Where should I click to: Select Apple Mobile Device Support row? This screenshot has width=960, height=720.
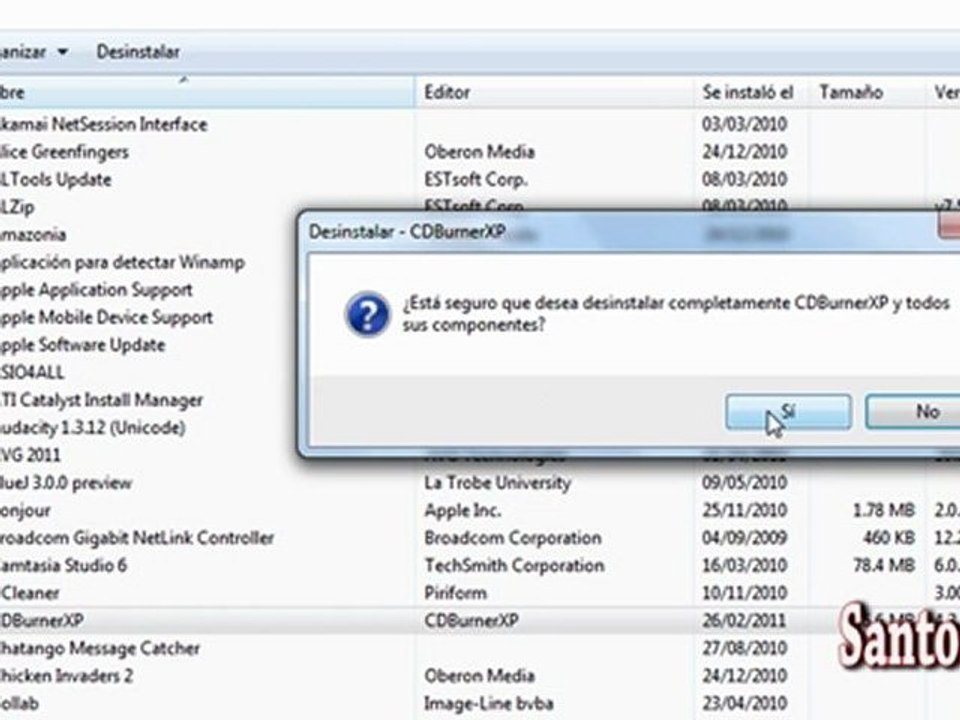click(x=107, y=317)
